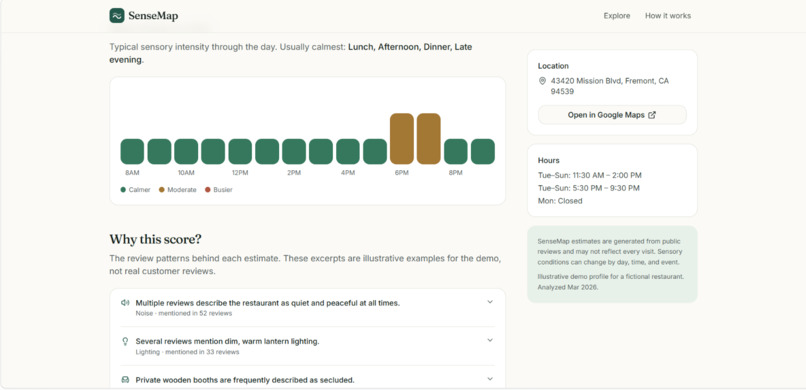Click the Location card heading

click(x=553, y=66)
